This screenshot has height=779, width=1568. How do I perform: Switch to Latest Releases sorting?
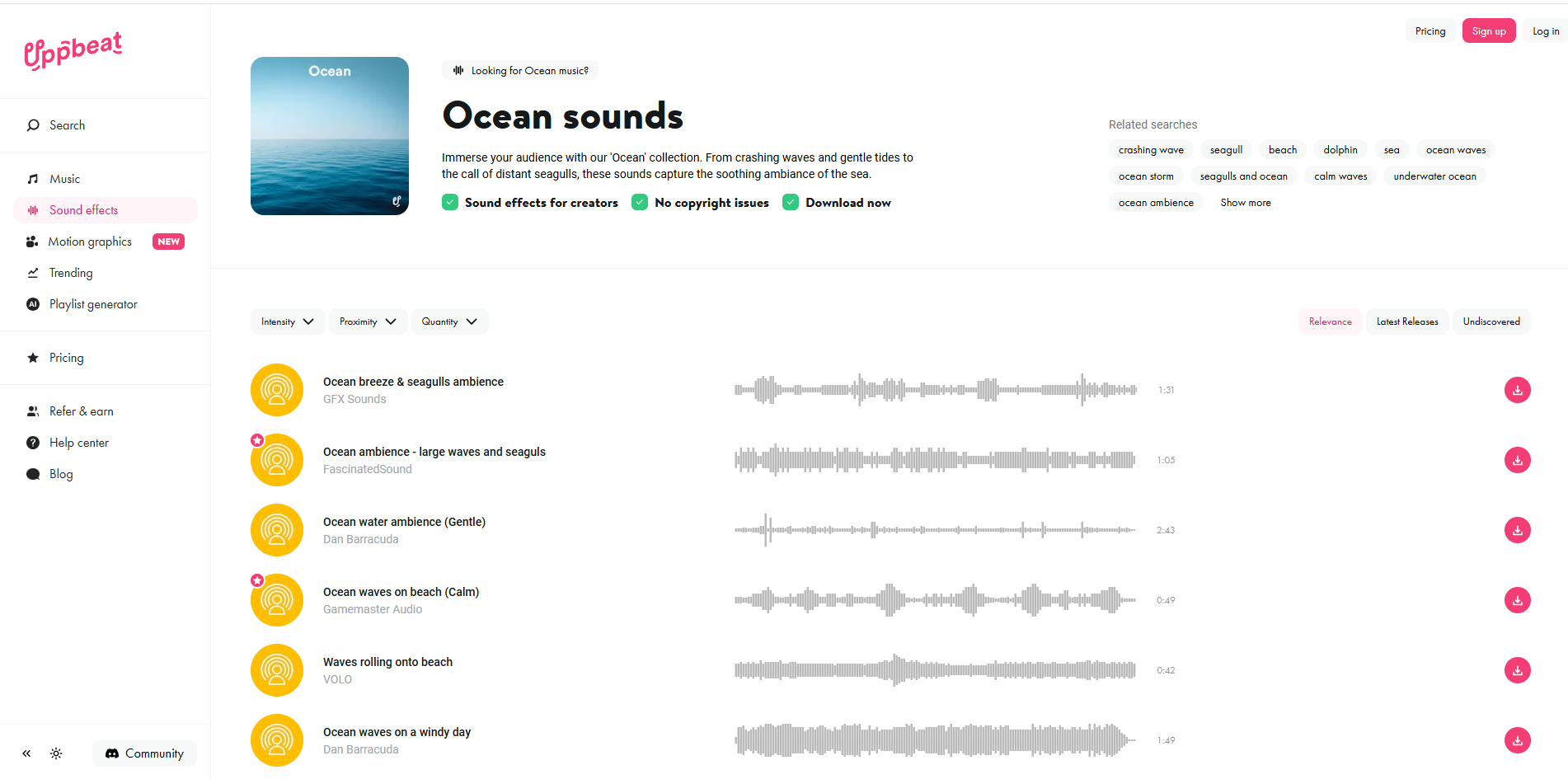click(x=1407, y=321)
